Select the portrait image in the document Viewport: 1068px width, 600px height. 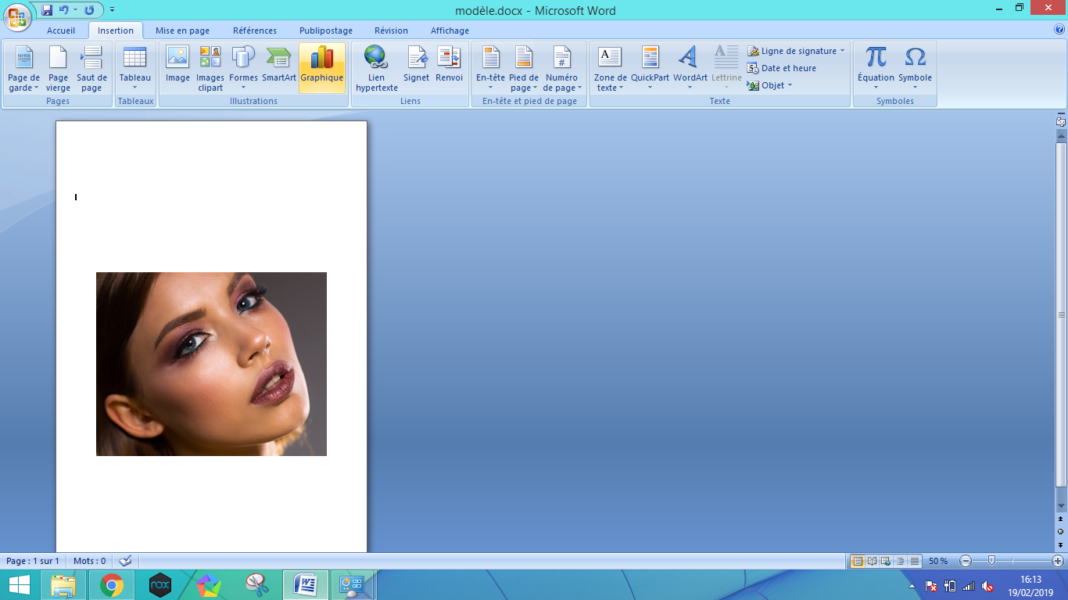211,364
